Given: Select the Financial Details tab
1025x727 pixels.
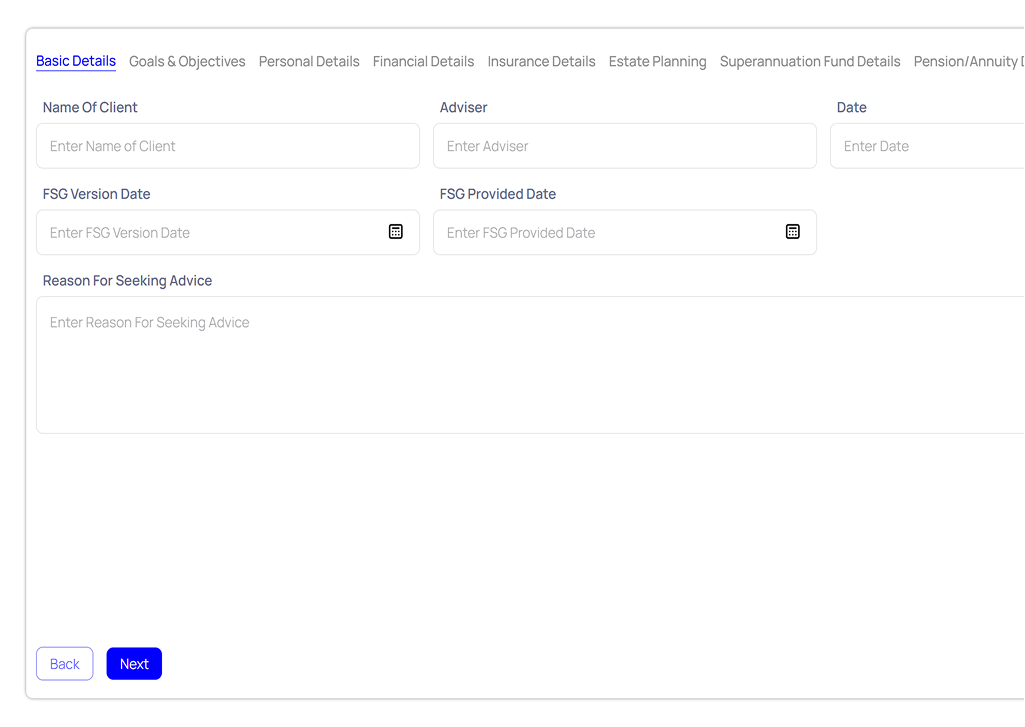Looking at the screenshot, I should (x=423, y=61).
